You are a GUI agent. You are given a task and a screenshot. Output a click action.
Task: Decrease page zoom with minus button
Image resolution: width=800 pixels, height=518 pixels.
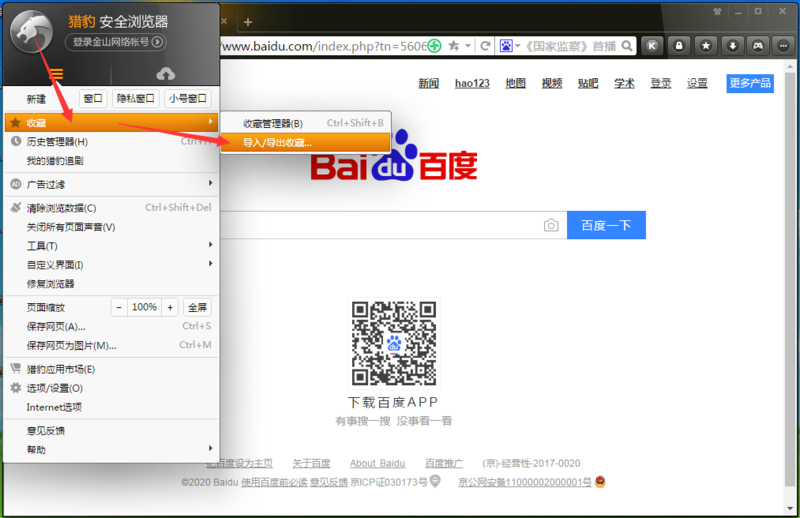point(119,307)
